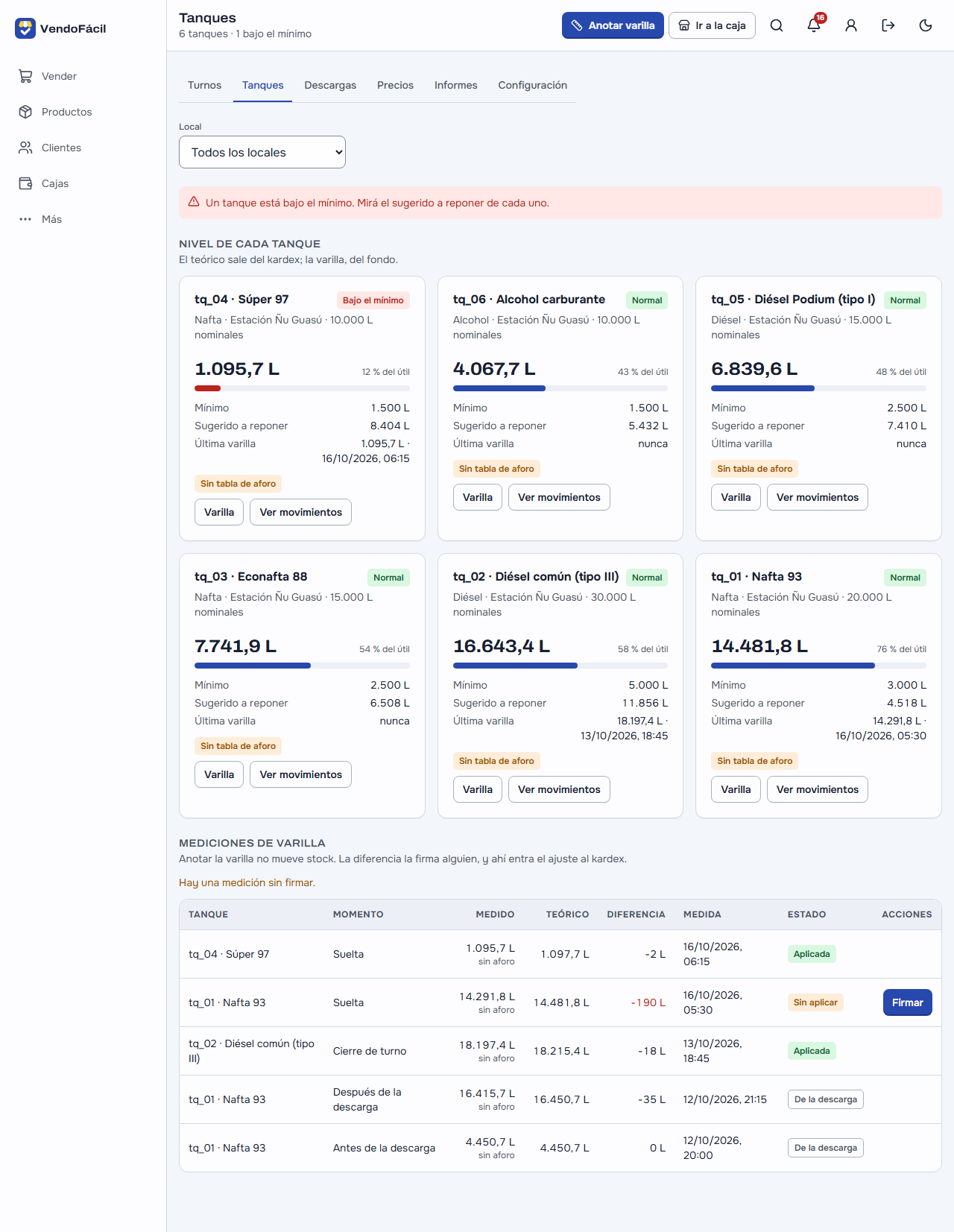
Task: Click the logout arrow icon
Action: click(x=888, y=25)
